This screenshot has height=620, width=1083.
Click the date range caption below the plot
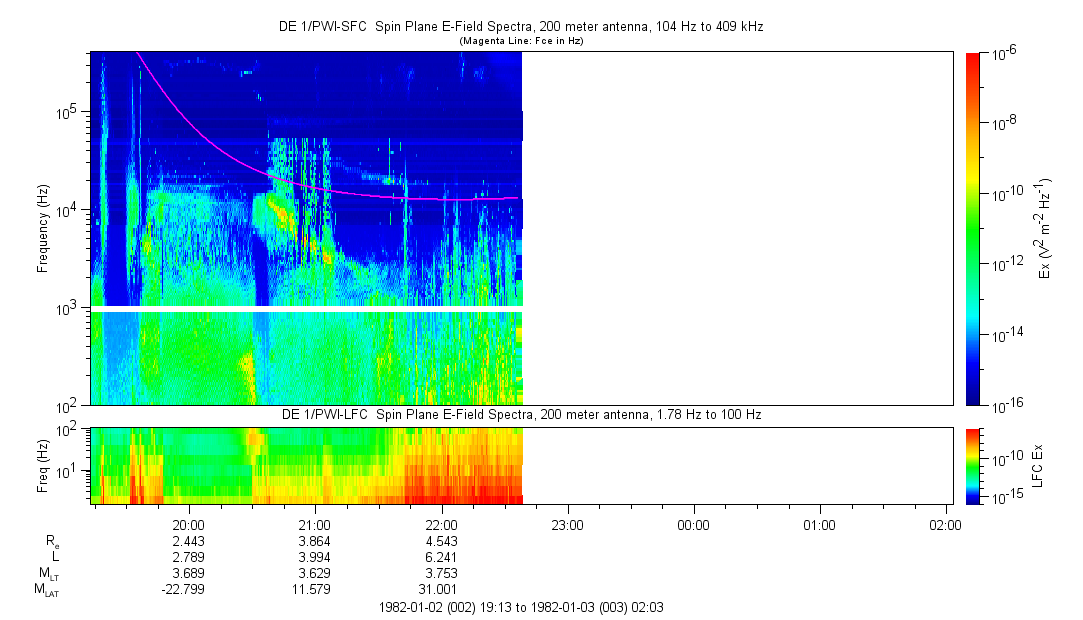point(521,607)
